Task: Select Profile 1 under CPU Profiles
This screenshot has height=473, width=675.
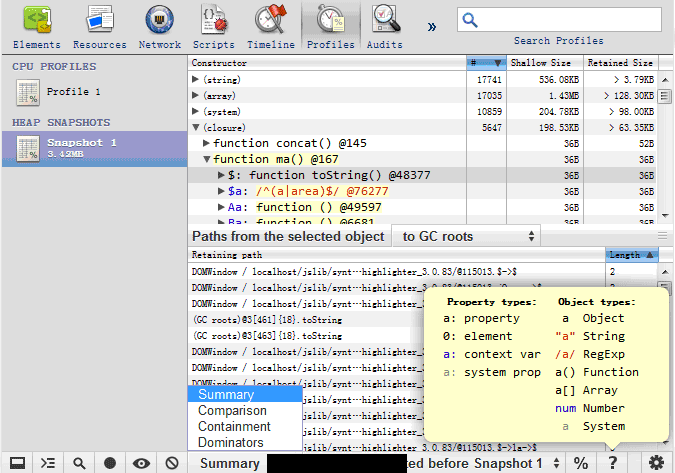Action: click(94, 92)
